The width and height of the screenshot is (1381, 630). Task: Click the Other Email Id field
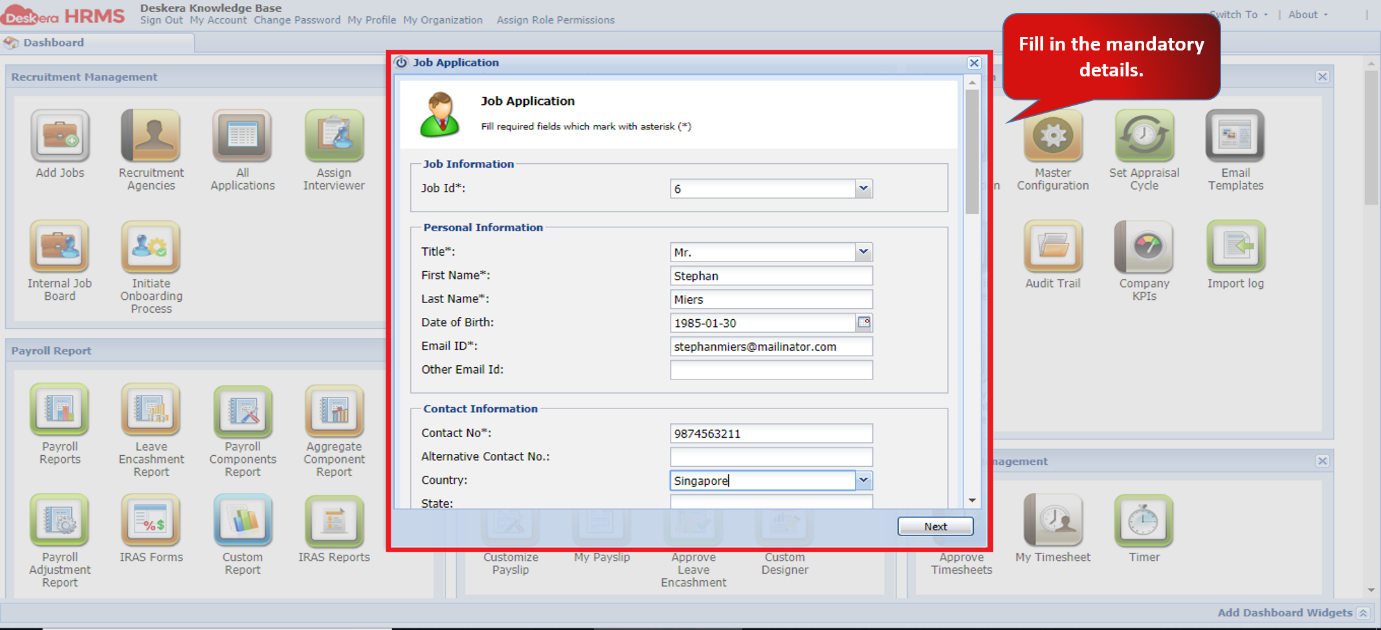point(771,370)
